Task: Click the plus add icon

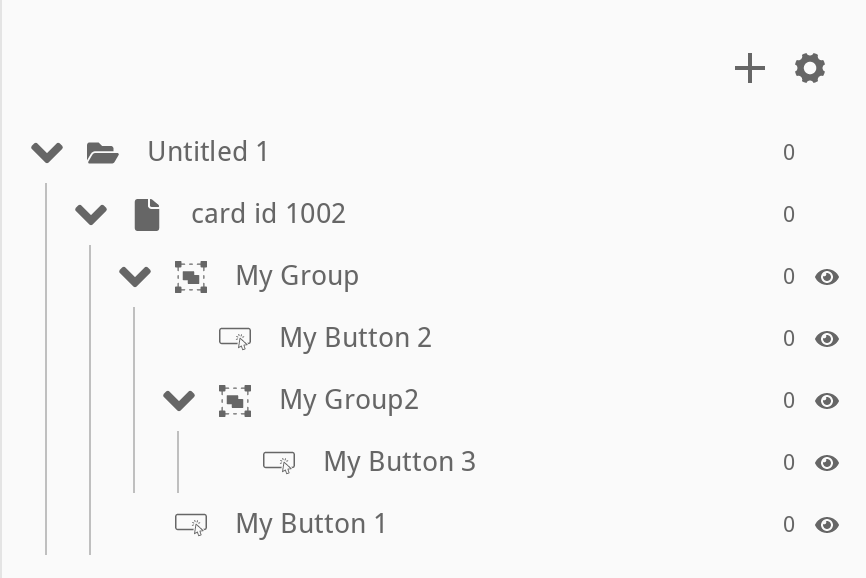Action: pyautogui.click(x=749, y=69)
